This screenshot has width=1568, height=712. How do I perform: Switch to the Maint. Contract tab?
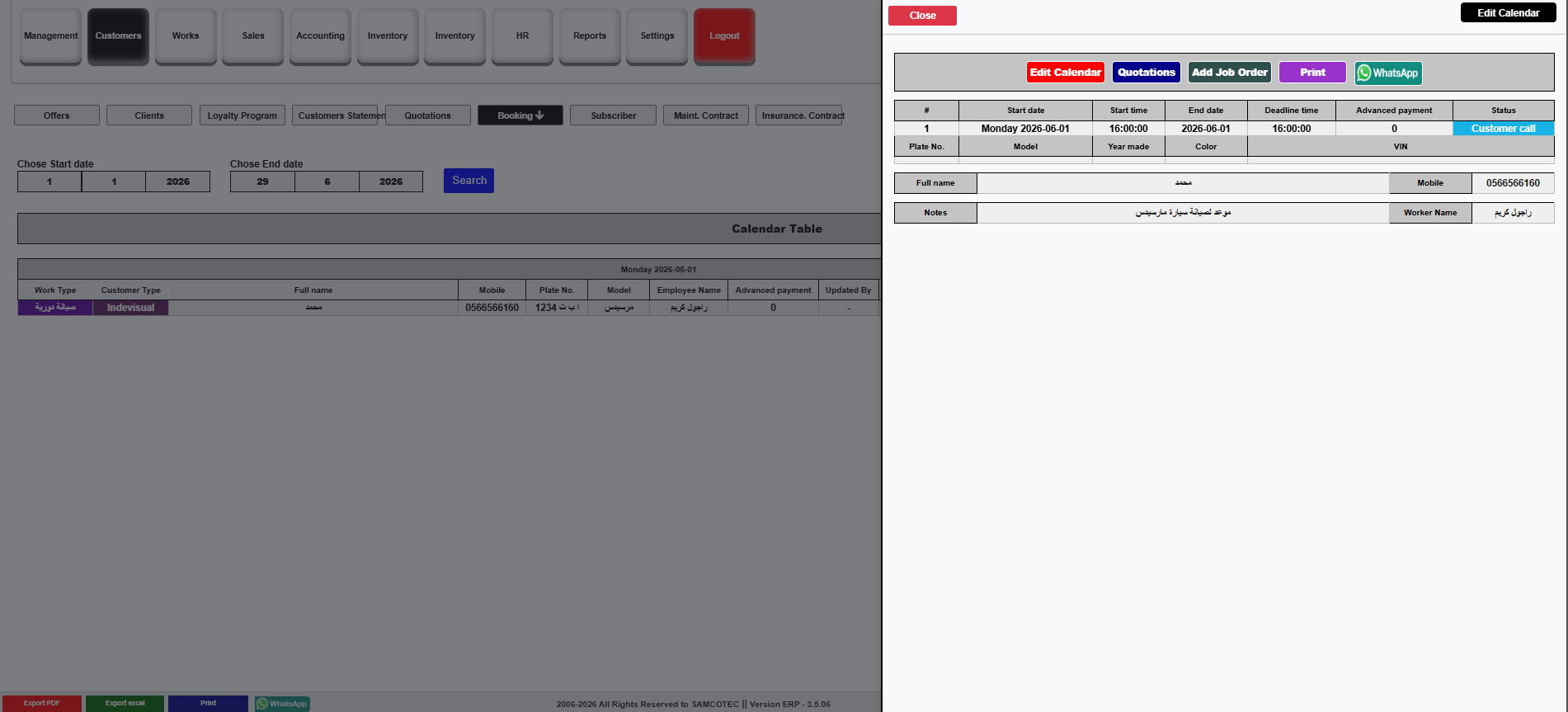click(x=706, y=116)
